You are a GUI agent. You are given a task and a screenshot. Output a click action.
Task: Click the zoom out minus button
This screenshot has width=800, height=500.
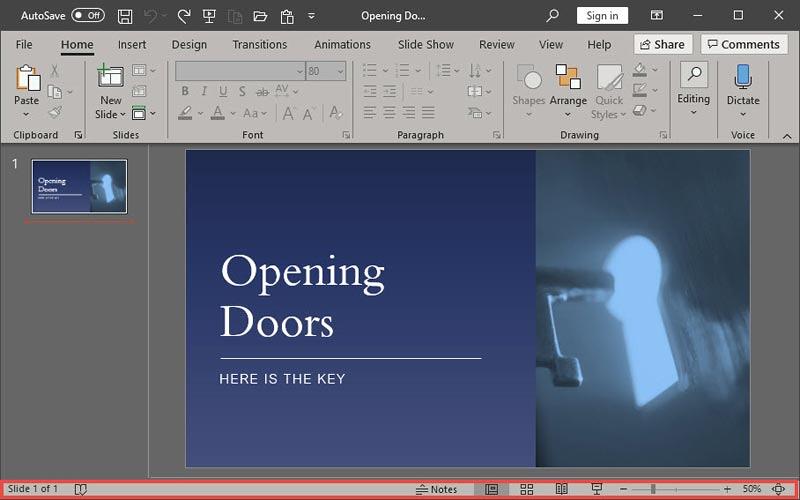coord(623,489)
